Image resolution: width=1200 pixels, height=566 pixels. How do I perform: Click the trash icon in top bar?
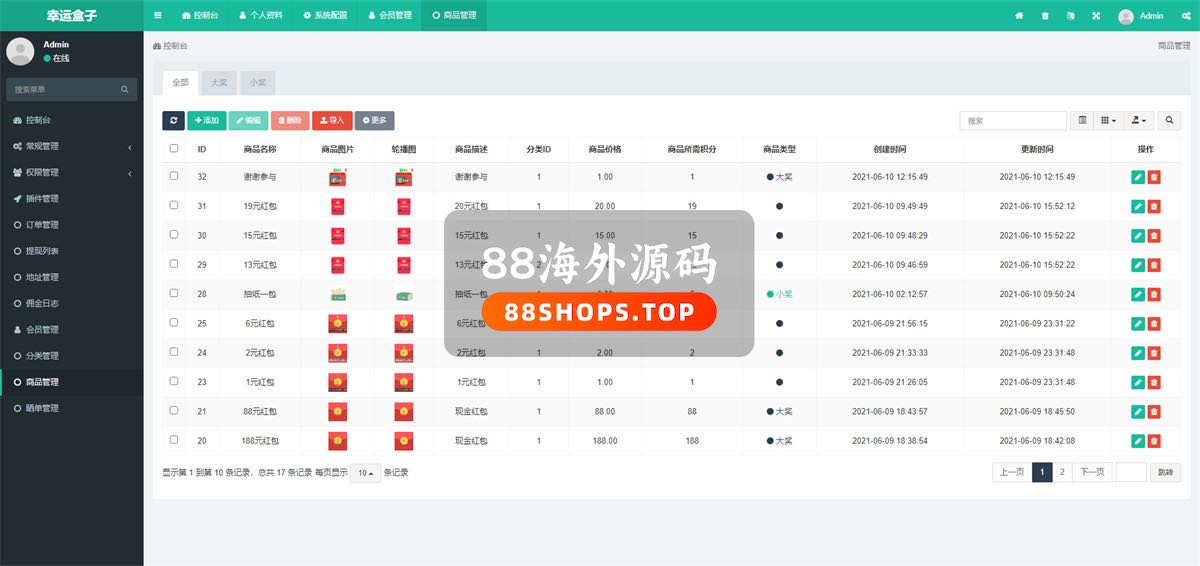(x=1045, y=16)
